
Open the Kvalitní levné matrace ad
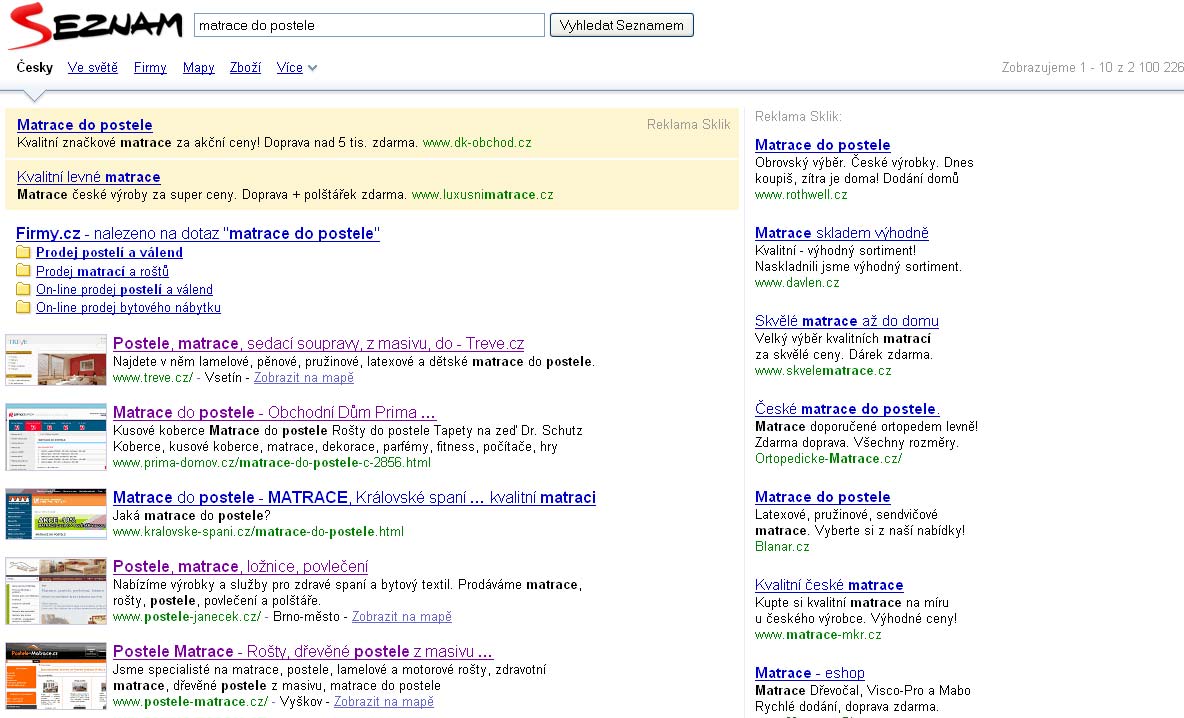click(88, 177)
